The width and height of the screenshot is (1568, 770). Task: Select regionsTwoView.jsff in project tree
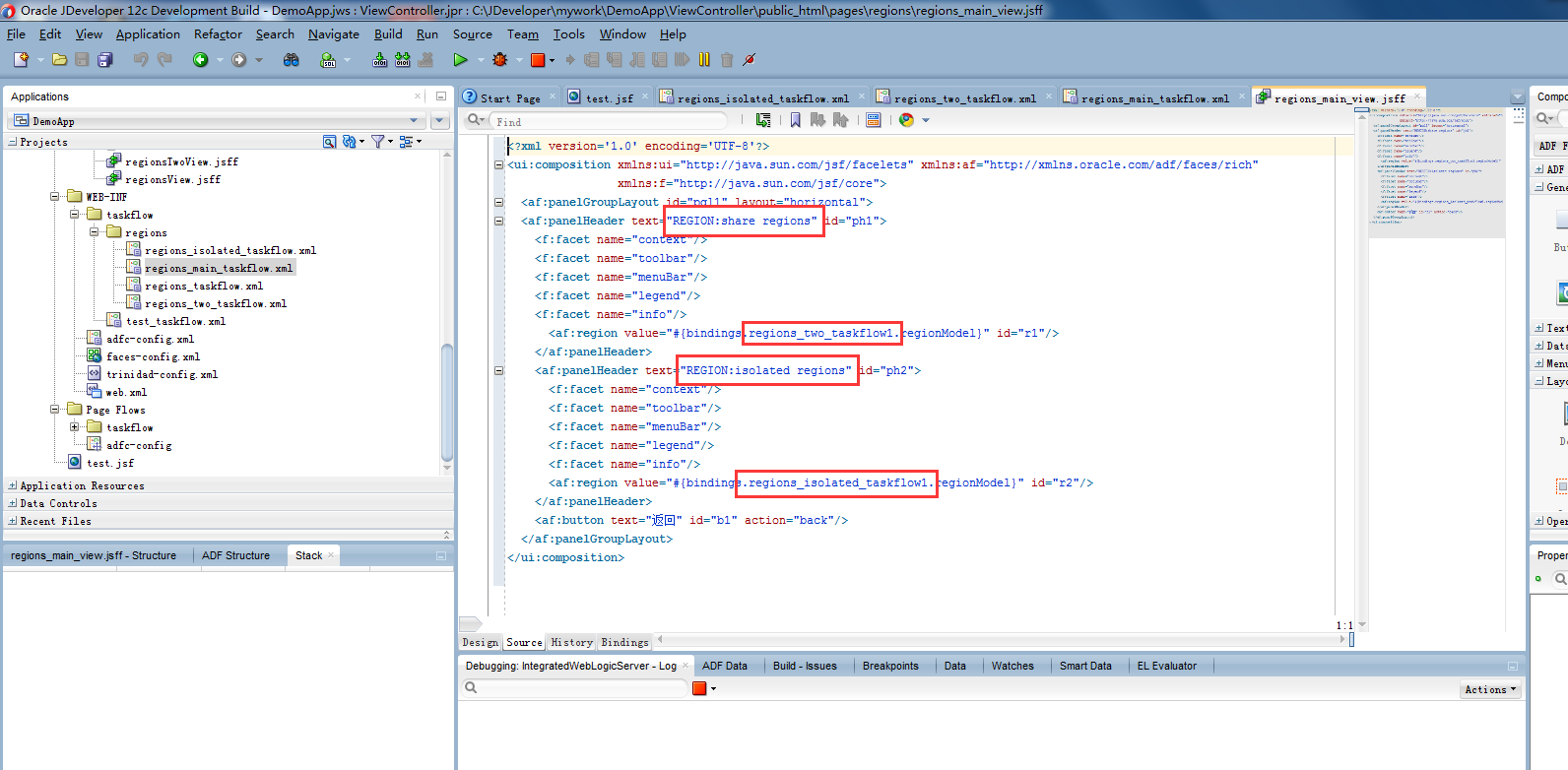181,161
